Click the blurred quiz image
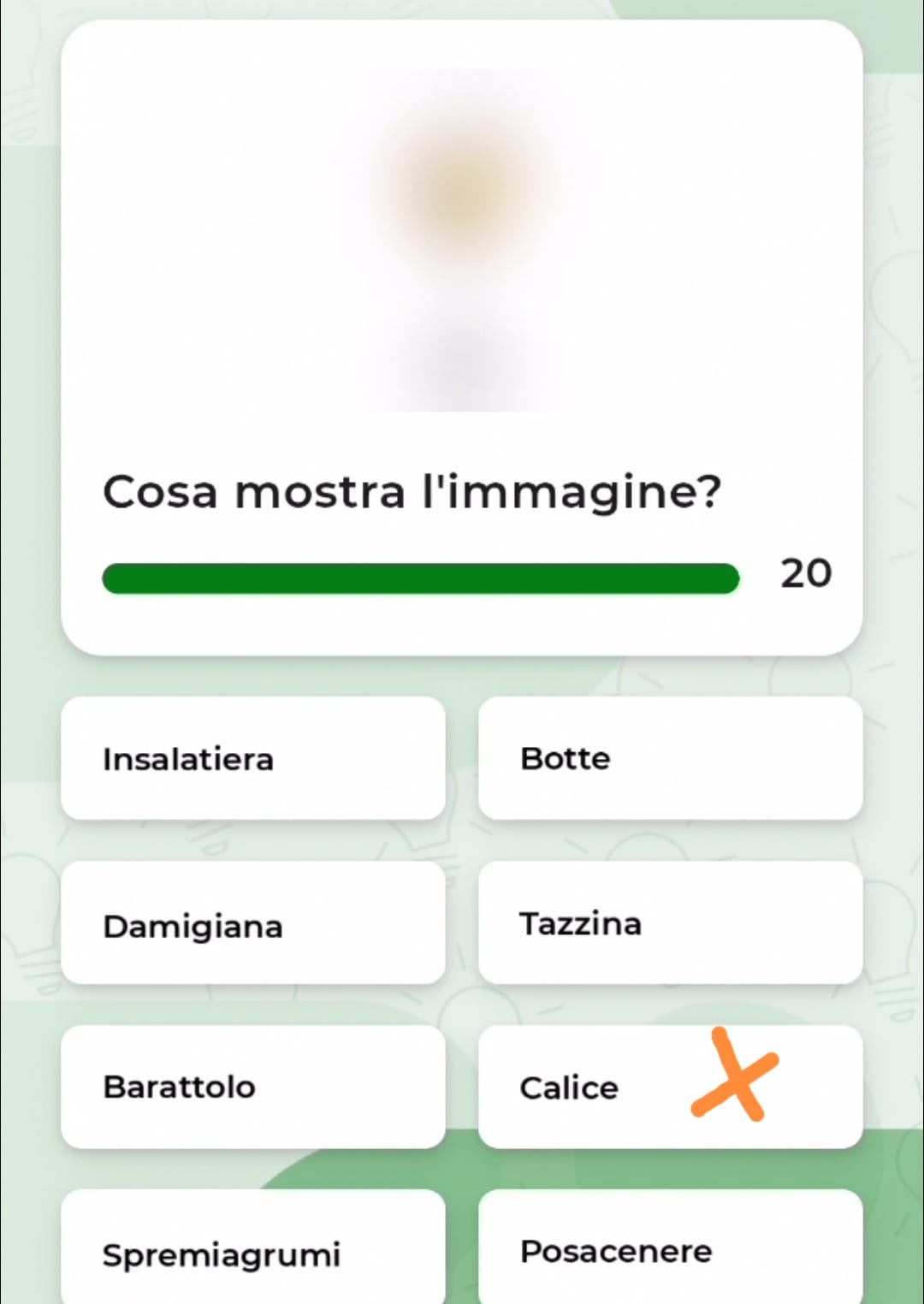This screenshot has width=924, height=1304. [462, 240]
